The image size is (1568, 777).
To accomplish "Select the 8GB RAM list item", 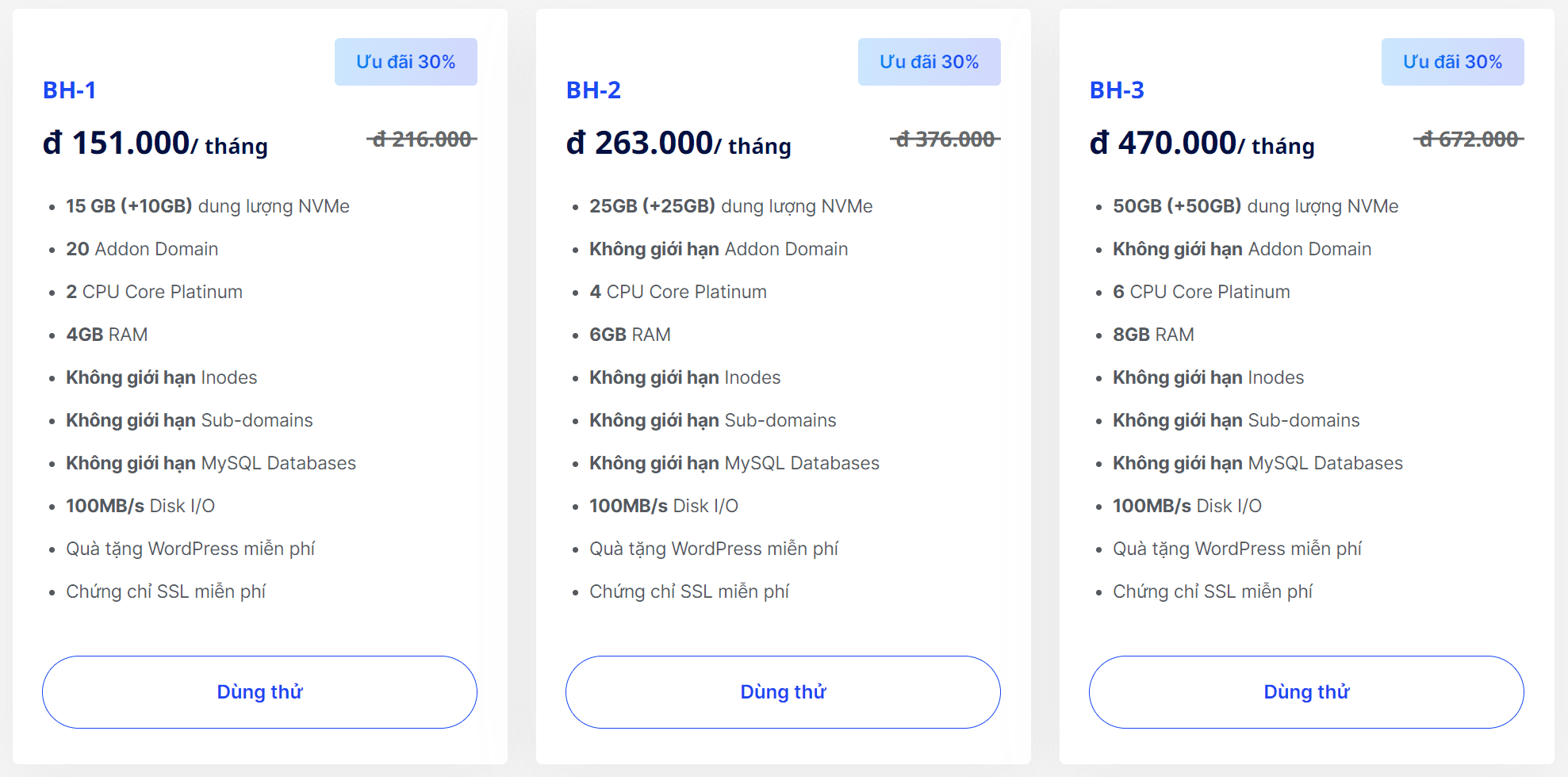I will [x=1153, y=335].
